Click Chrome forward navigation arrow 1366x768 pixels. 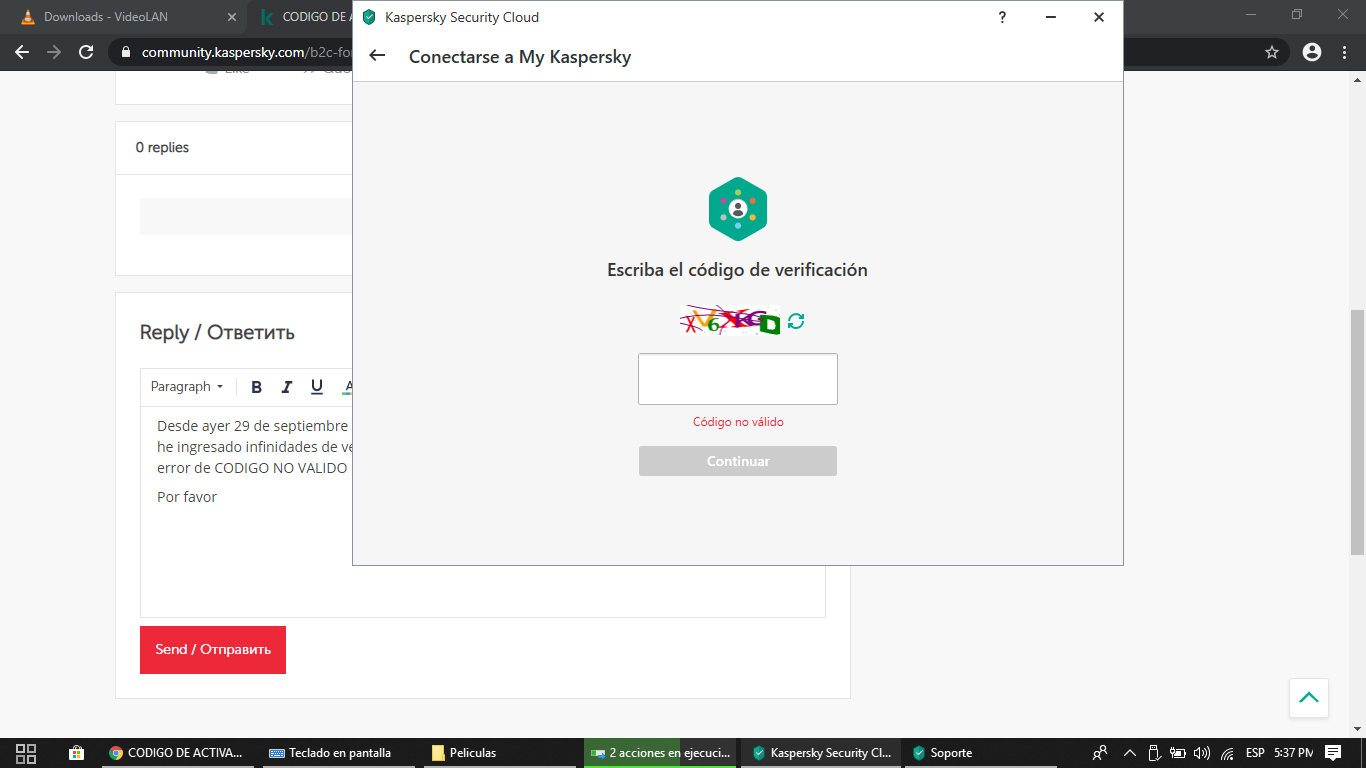(x=54, y=52)
